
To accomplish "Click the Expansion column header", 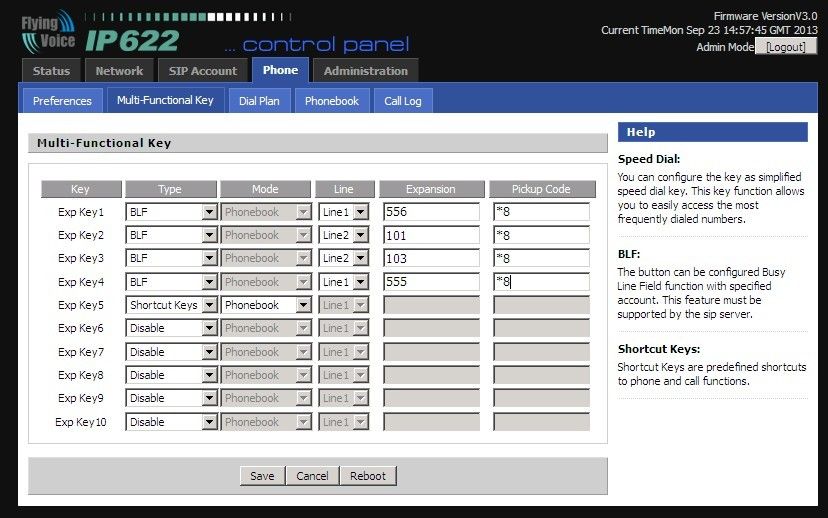I will pyautogui.click(x=431, y=189).
